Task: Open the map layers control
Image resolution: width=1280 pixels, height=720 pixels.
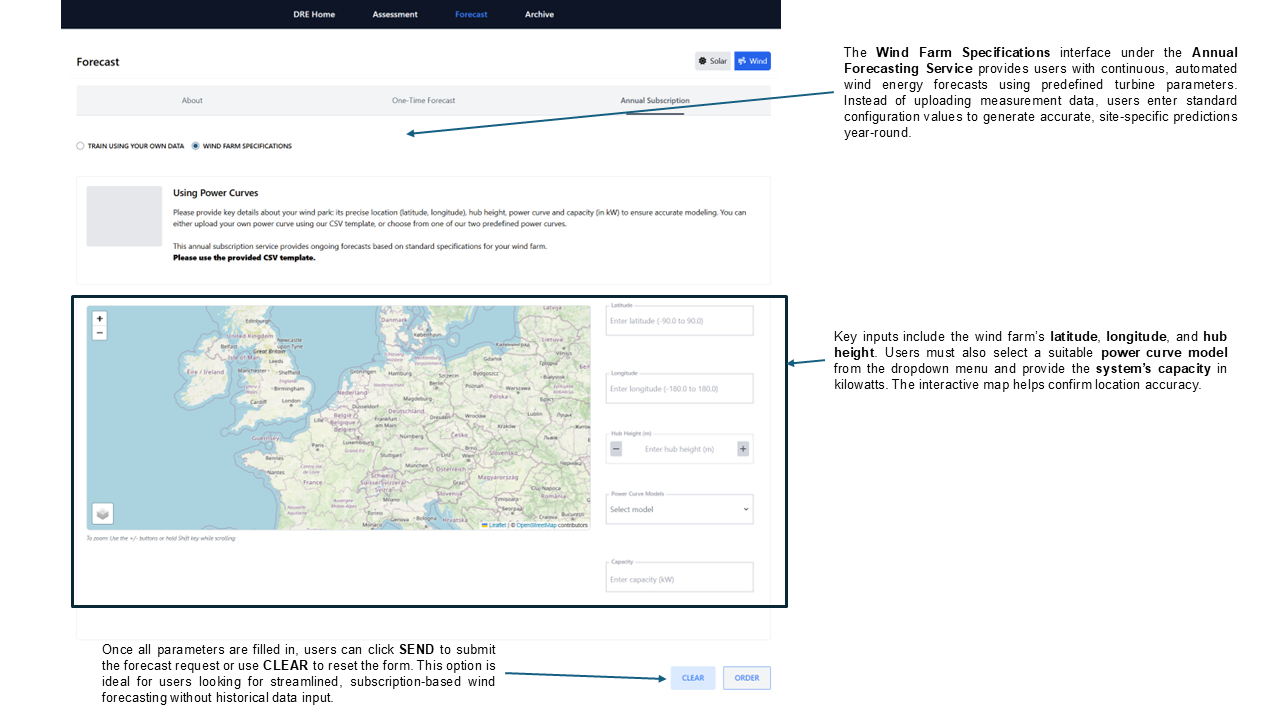Action: point(102,513)
